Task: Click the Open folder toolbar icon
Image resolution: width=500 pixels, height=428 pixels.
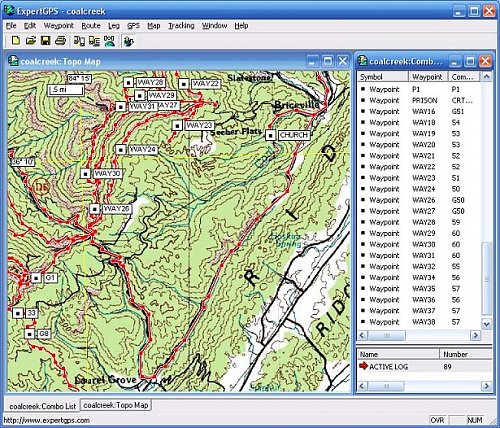Action: [31, 41]
